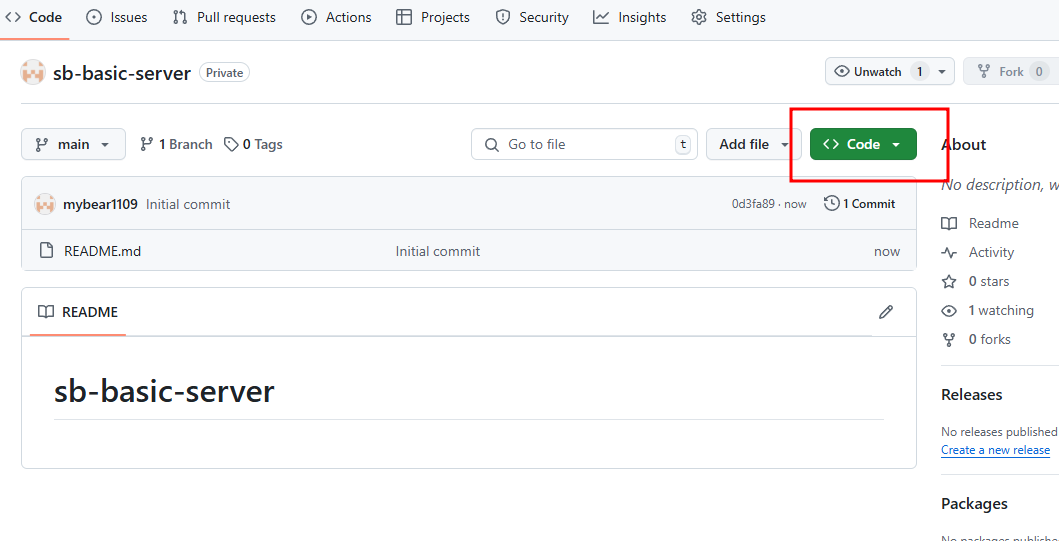
Task: View the 1 watching link
Action: [987, 311]
